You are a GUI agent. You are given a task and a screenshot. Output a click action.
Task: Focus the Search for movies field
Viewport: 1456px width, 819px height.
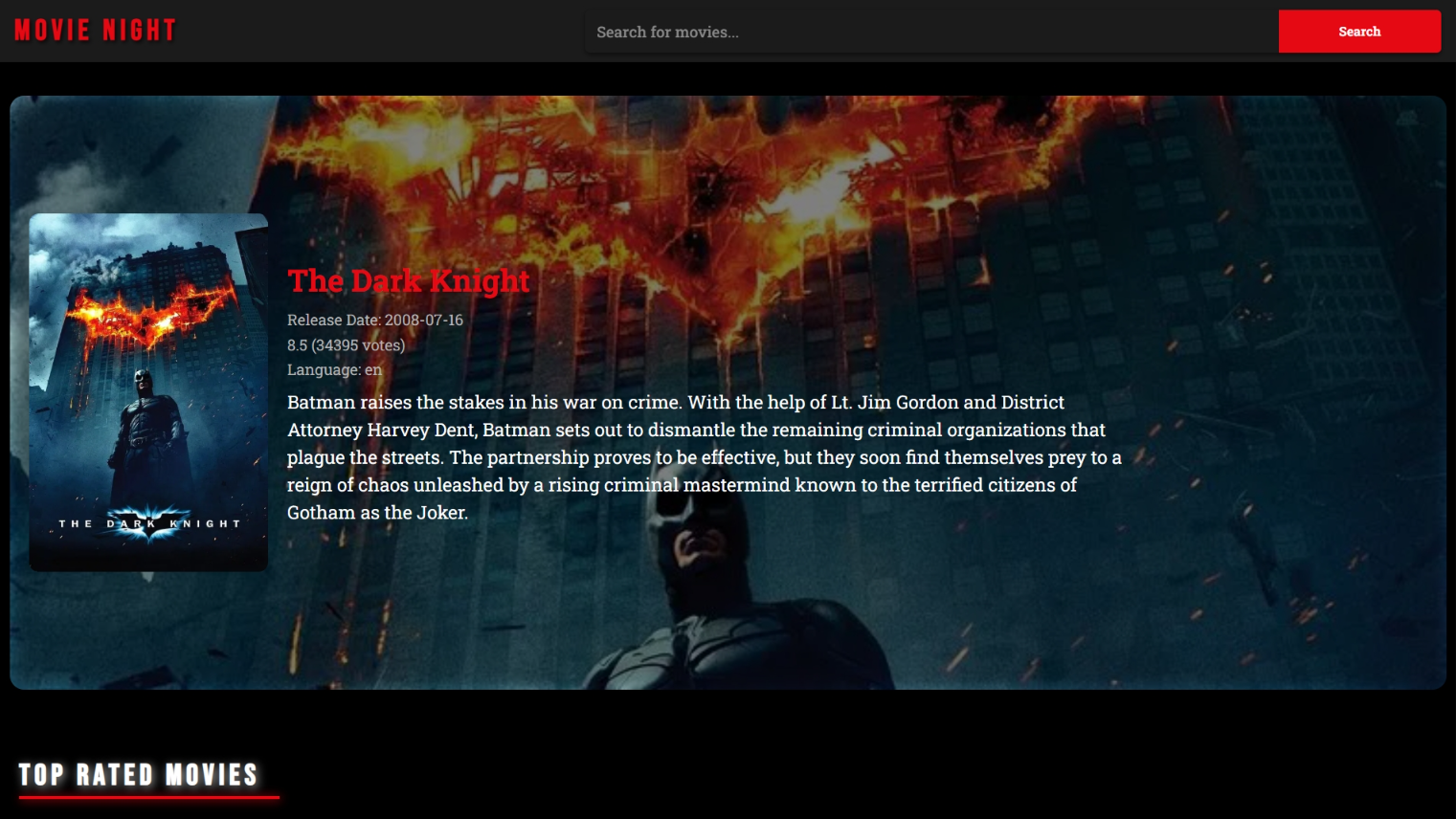coord(931,32)
